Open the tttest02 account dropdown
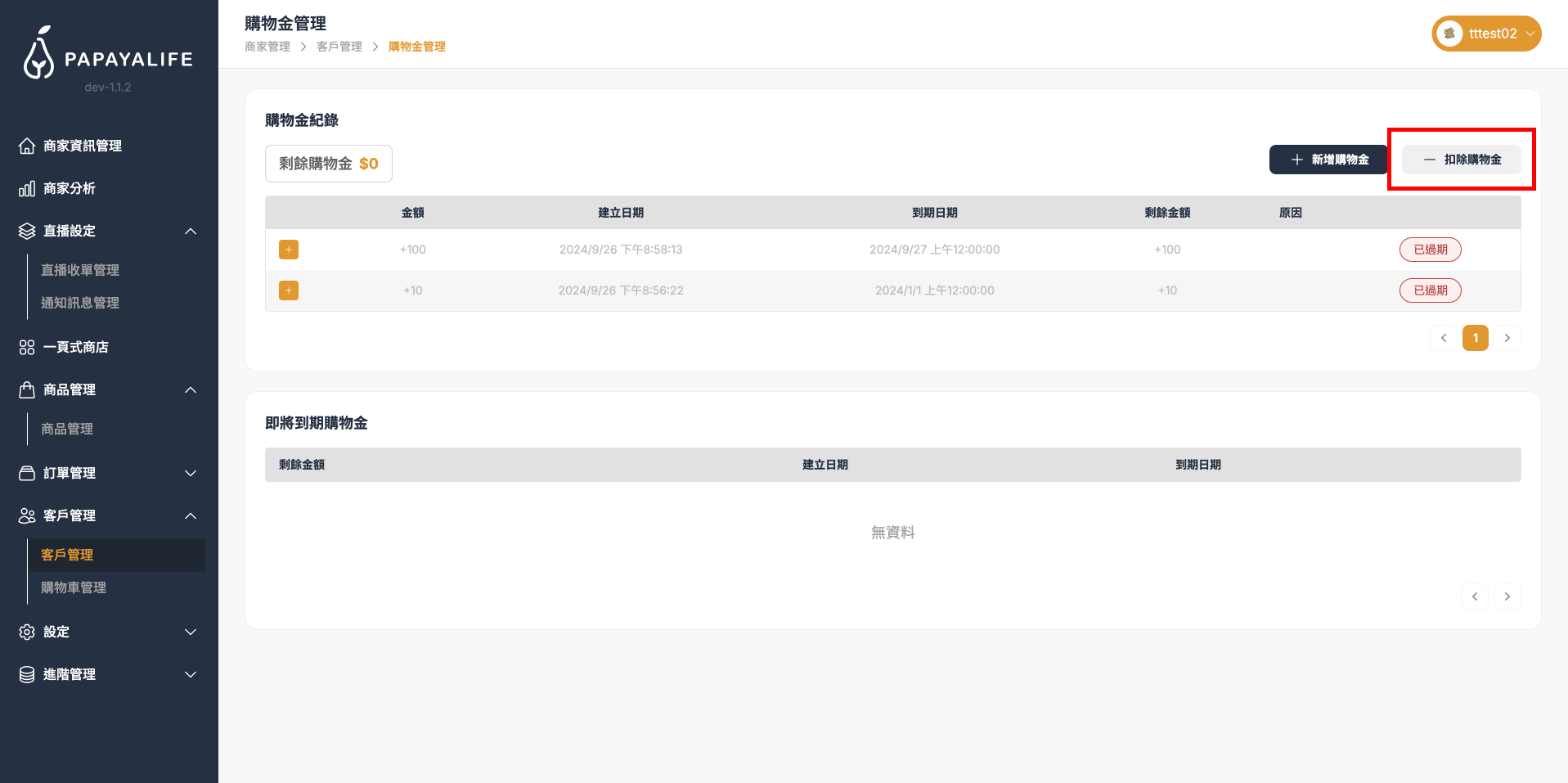Viewport: 1568px width, 783px height. (1530, 34)
